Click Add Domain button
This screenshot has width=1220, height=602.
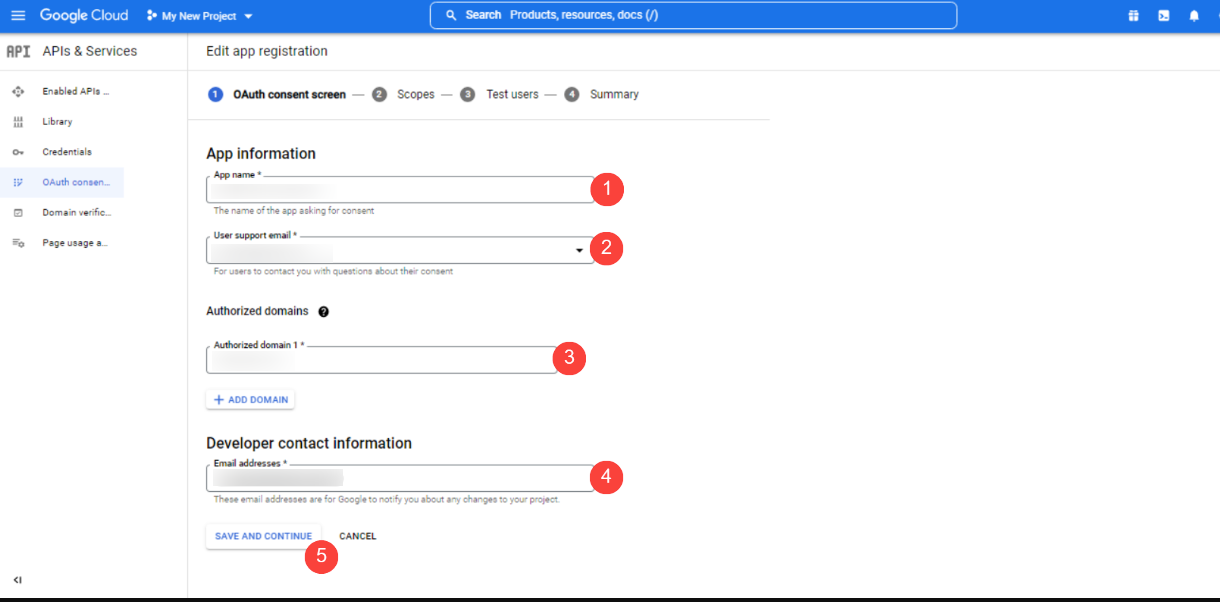tap(250, 400)
